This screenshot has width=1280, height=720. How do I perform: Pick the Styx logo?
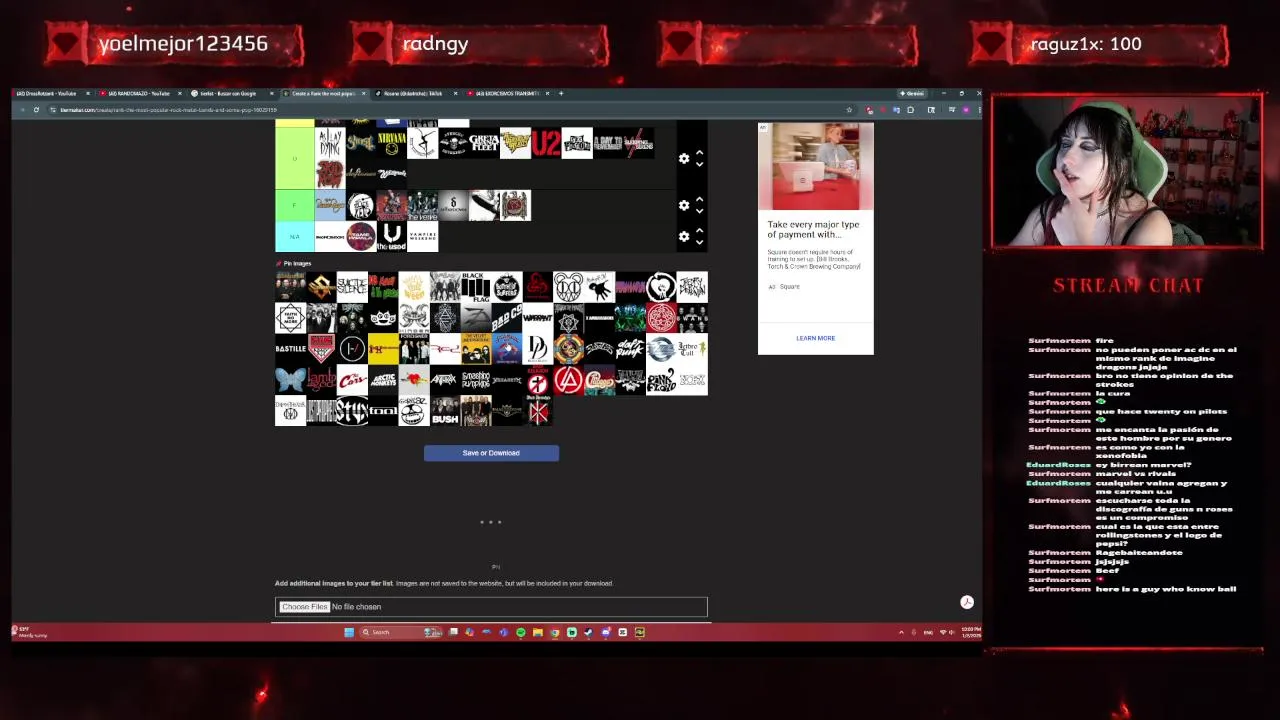click(x=352, y=411)
